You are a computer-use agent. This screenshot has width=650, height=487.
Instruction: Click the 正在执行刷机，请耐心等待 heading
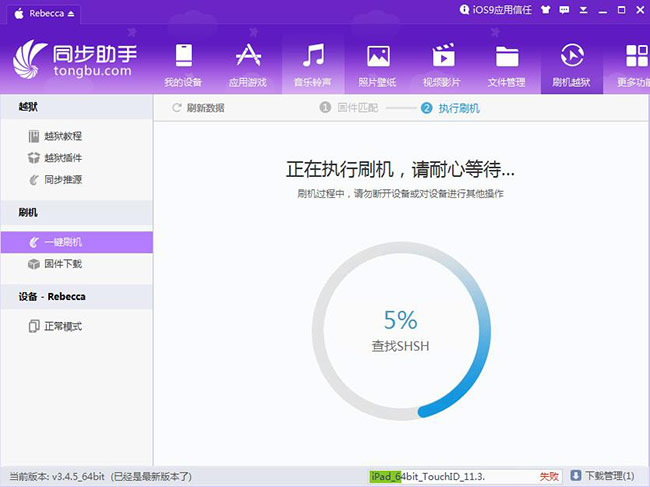[400, 170]
